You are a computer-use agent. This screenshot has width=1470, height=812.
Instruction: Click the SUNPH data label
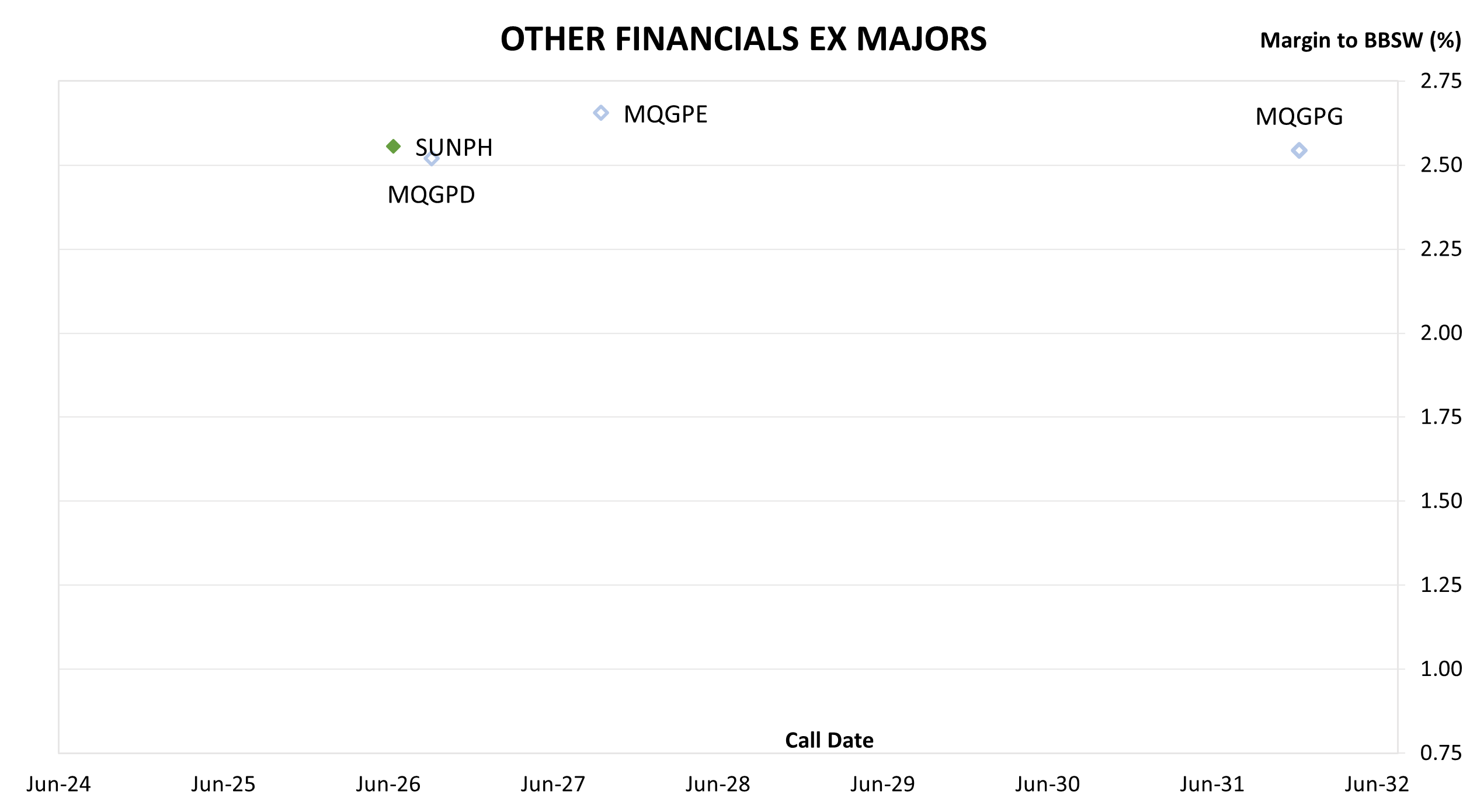pos(454,148)
